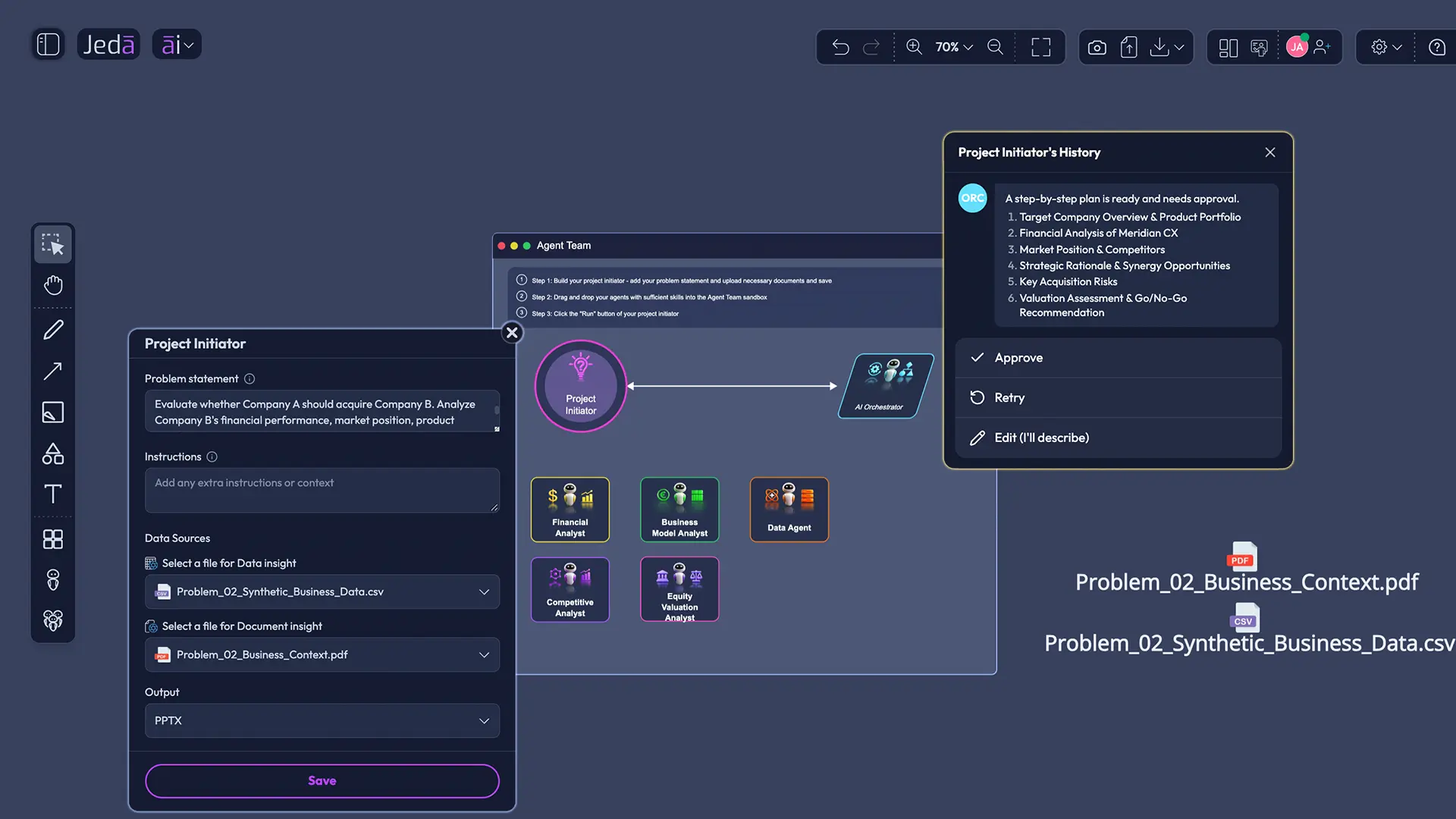Viewport: 1456px width, 819px height.
Task: Choose Retry in the history panel
Action: 1118,397
